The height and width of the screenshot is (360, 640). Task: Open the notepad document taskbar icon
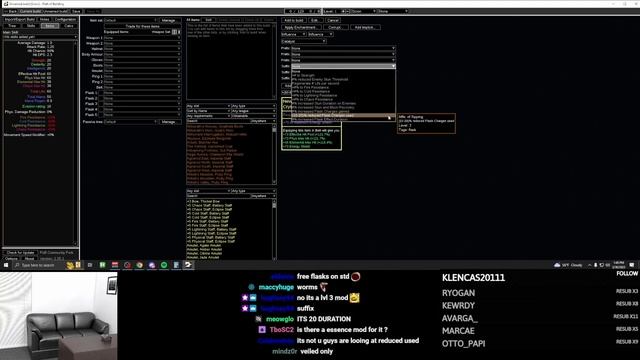click(176, 265)
